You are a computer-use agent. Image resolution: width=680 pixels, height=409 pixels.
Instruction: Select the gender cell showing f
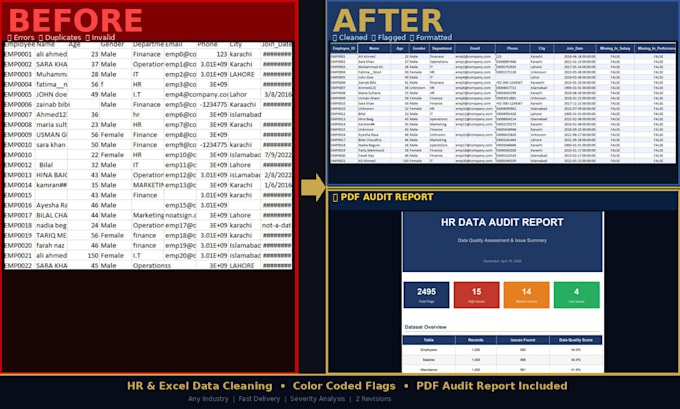tap(115, 84)
